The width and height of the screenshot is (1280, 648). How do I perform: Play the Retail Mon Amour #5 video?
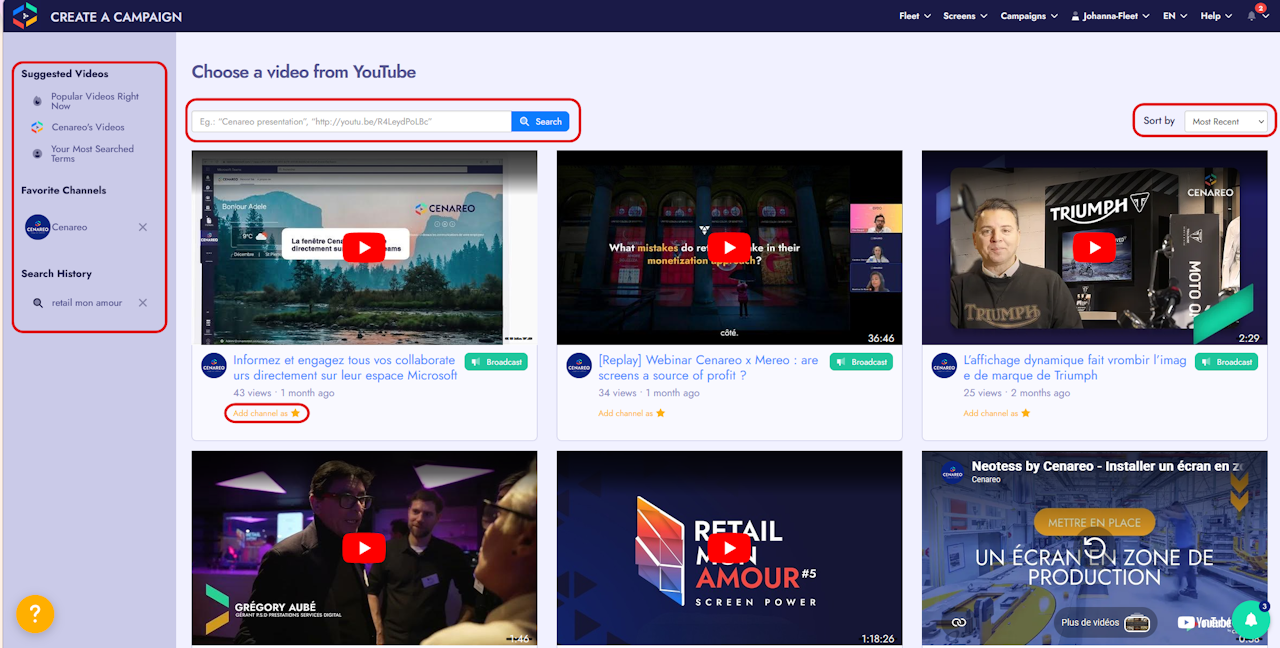[729, 548]
